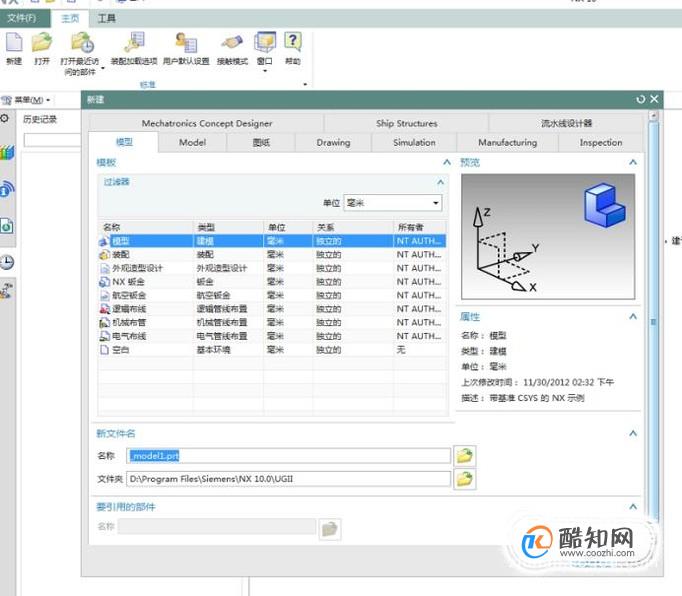Select the Inspection tab

601,143
